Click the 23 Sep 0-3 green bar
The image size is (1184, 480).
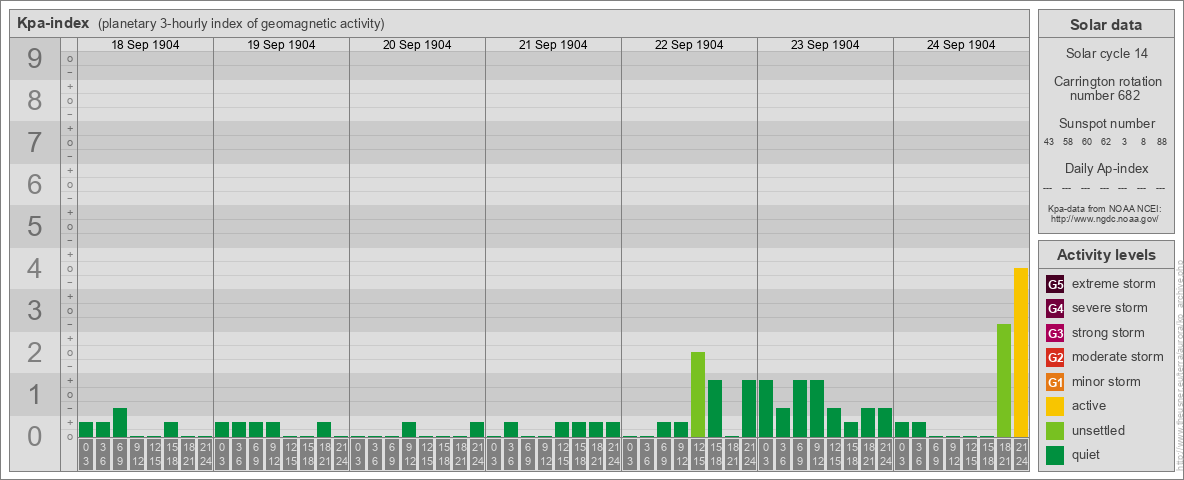tap(766, 408)
